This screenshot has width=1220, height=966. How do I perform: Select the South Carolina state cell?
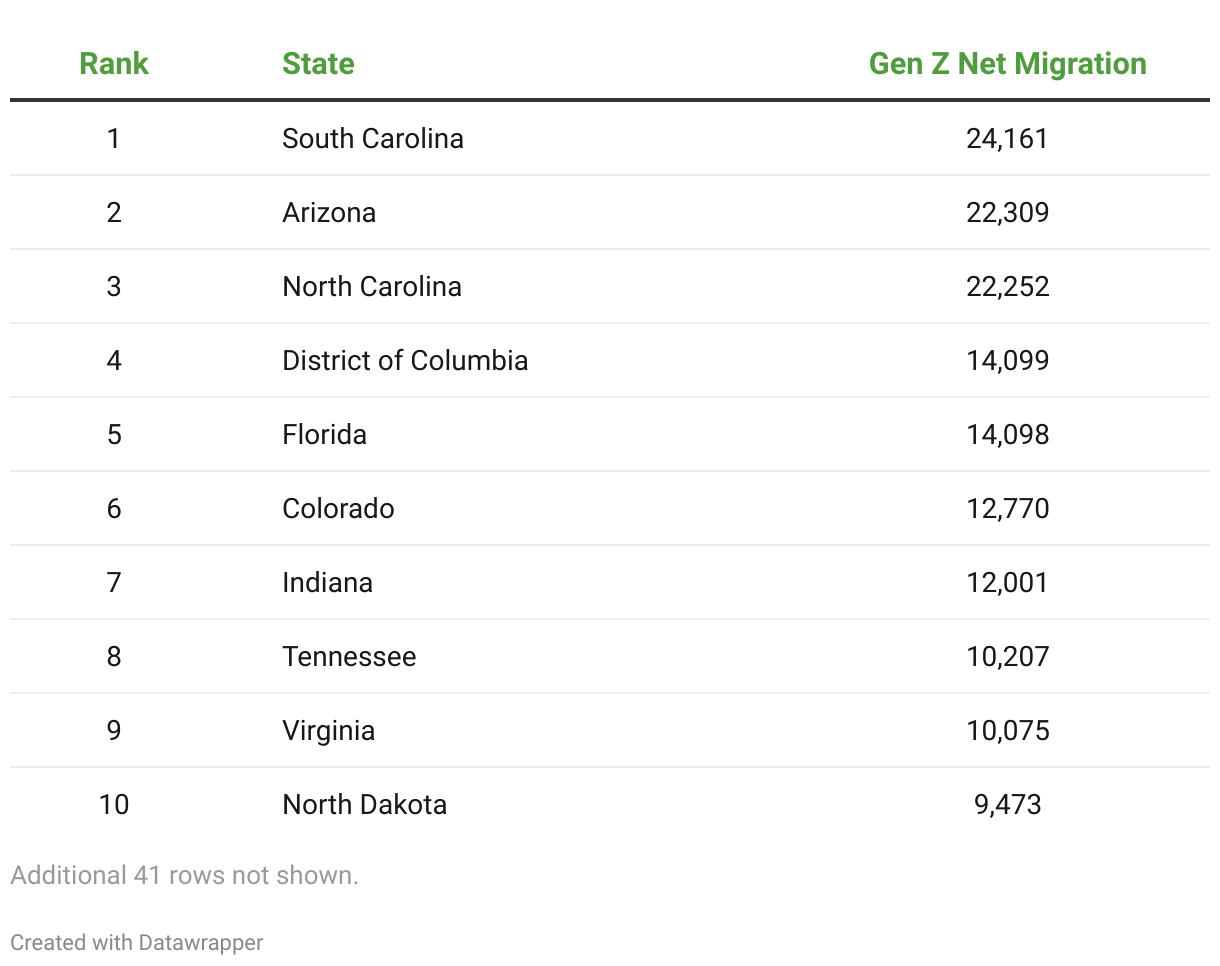(373, 138)
